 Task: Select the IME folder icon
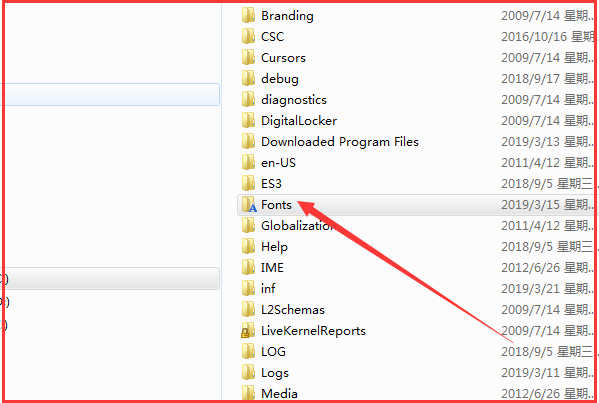(248, 268)
